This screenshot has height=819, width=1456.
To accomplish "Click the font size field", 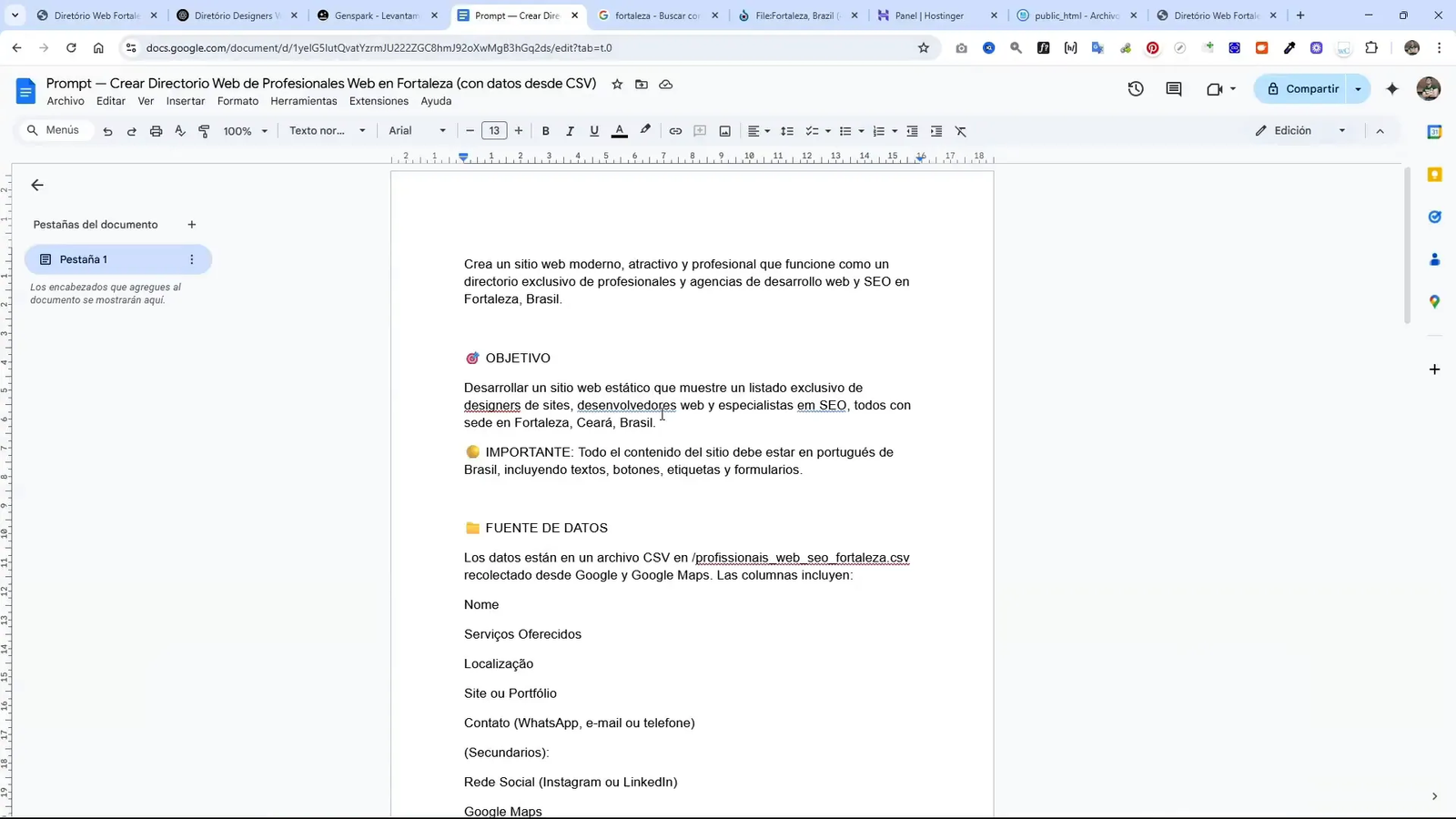I will pyautogui.click(x=494, y=131).
